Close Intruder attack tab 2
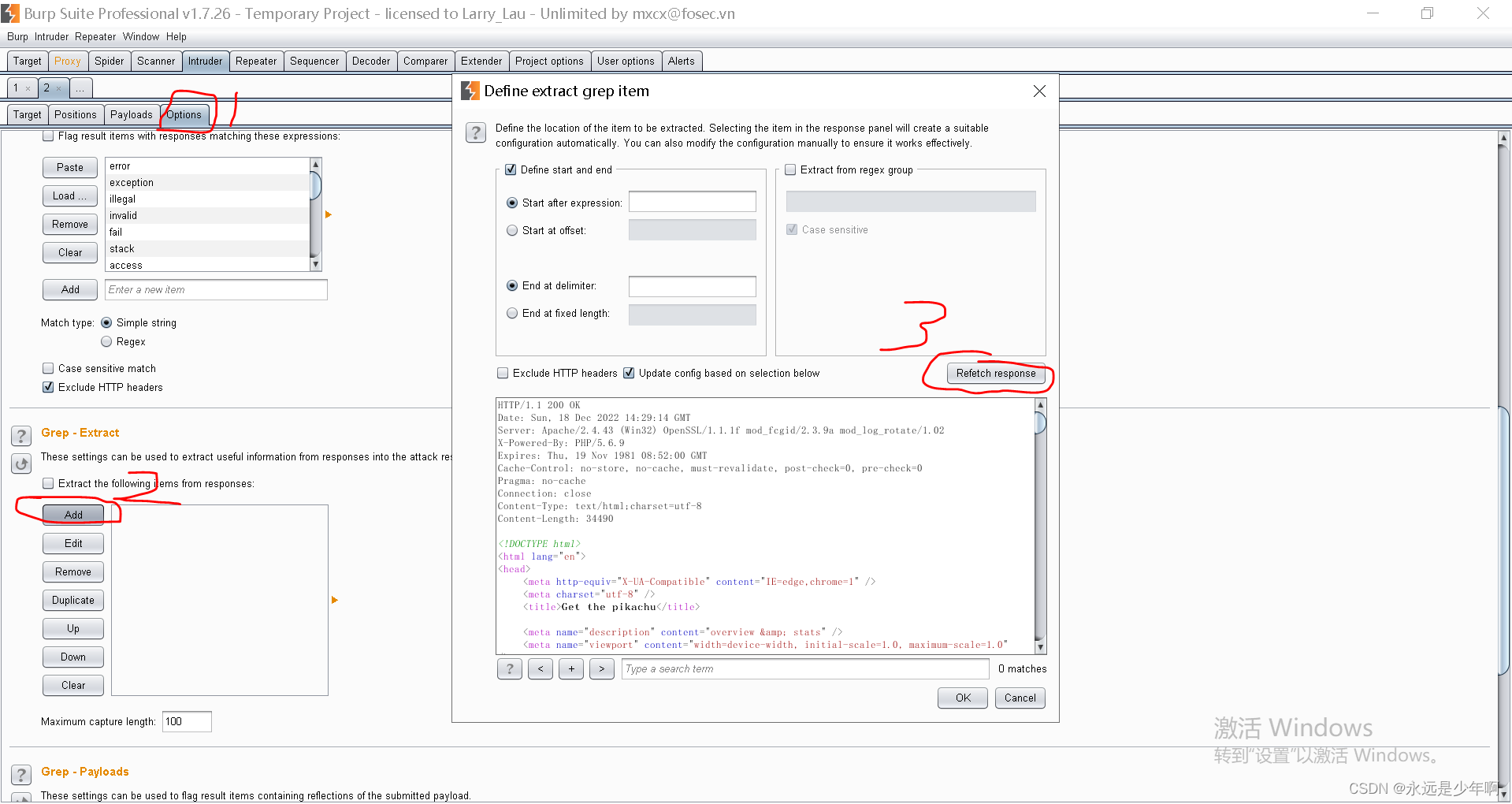Screen dimensions: 1512x804 pyautogui.click(x=58, y=89)
